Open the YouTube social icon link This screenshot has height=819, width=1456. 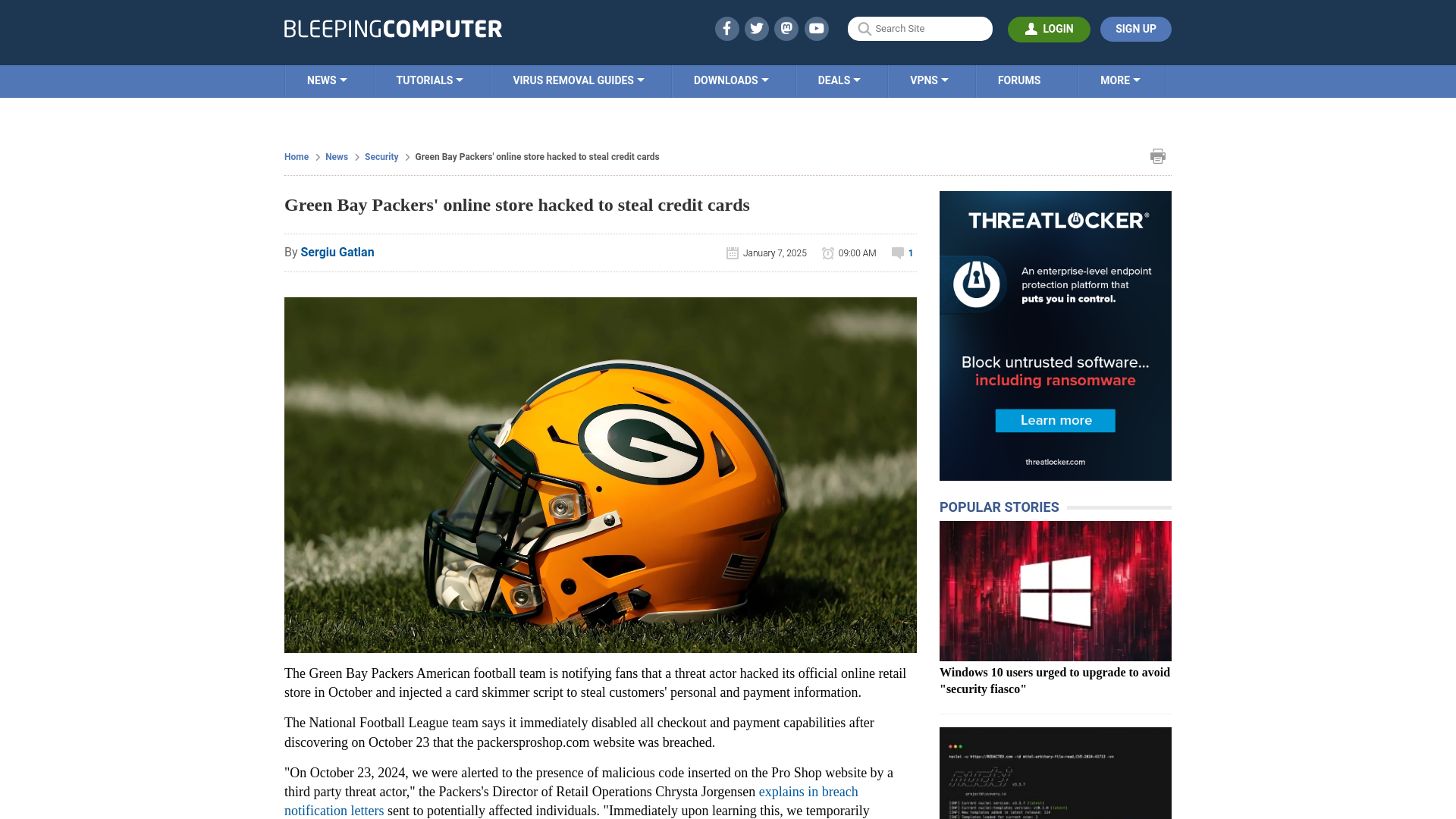coord(816,28)
